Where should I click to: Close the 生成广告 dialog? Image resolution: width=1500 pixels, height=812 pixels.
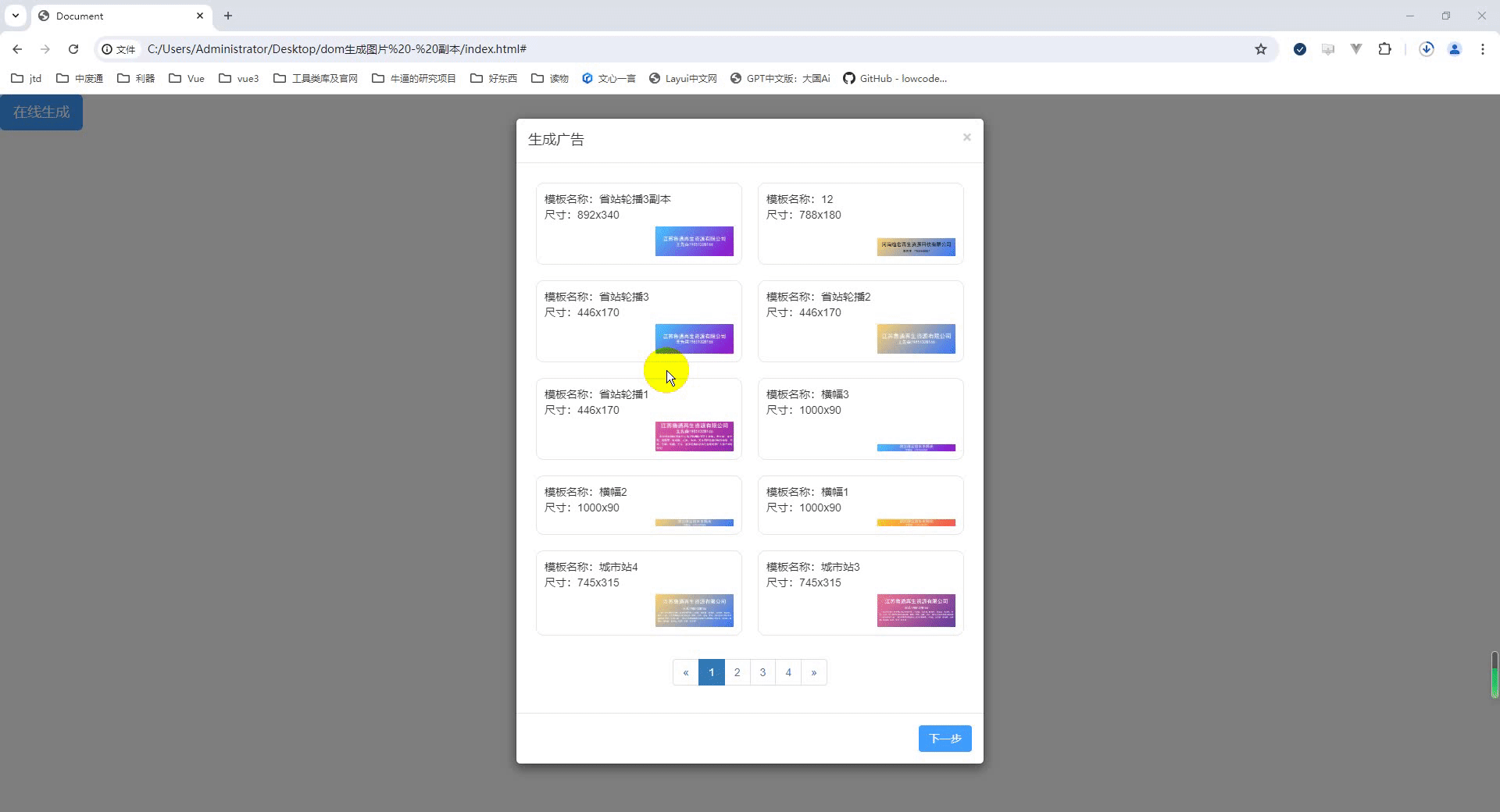pos(967,137)
